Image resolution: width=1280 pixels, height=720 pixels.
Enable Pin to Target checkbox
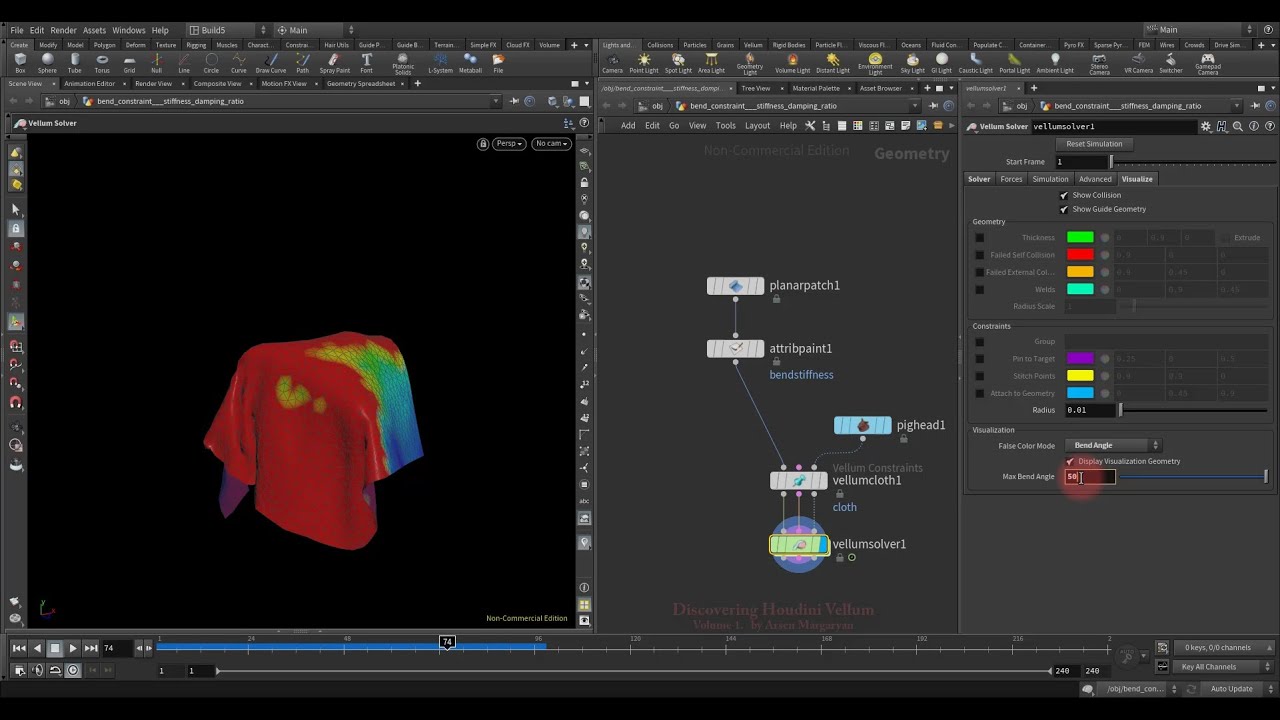pos(980,359)
